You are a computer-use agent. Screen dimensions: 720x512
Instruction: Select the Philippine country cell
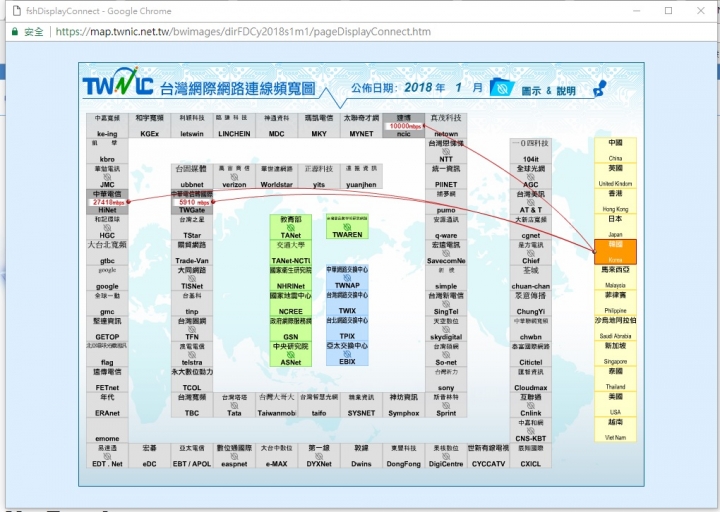[x=615, y=303]
